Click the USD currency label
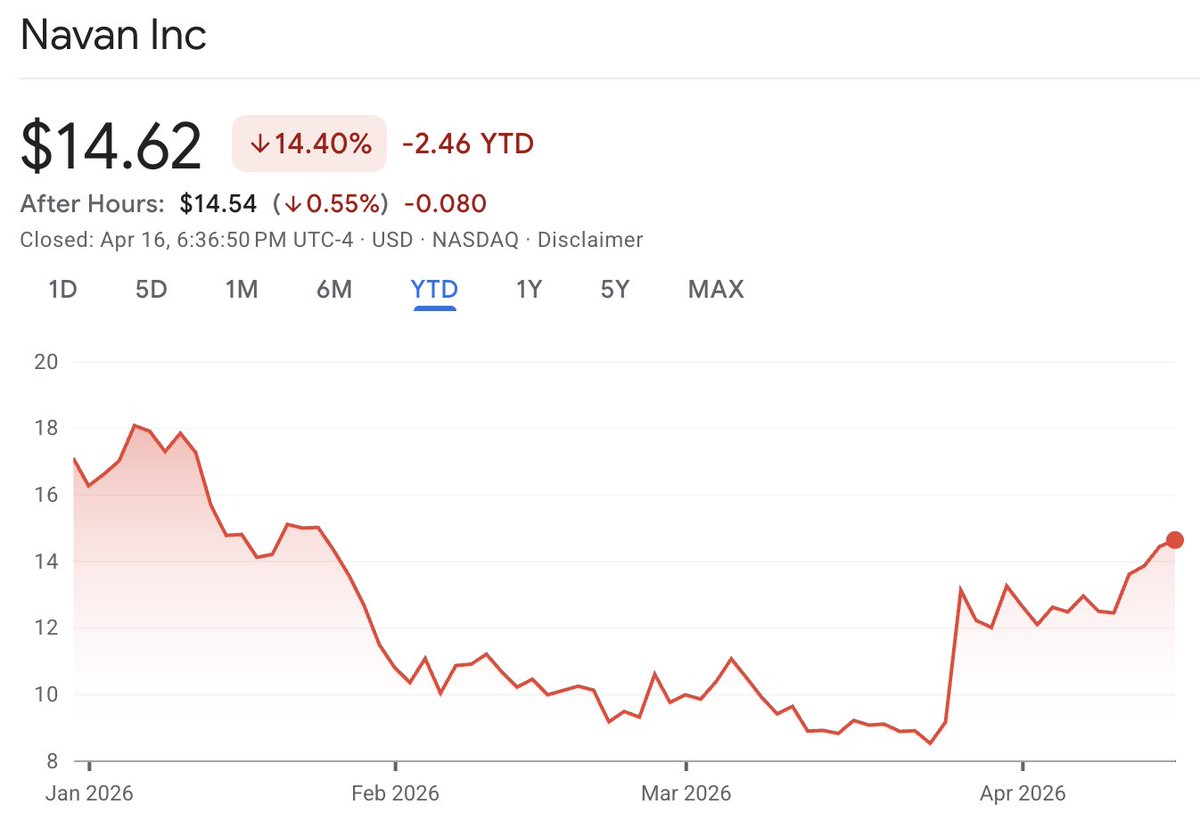1200x829 pixels. tap(392, 240)
